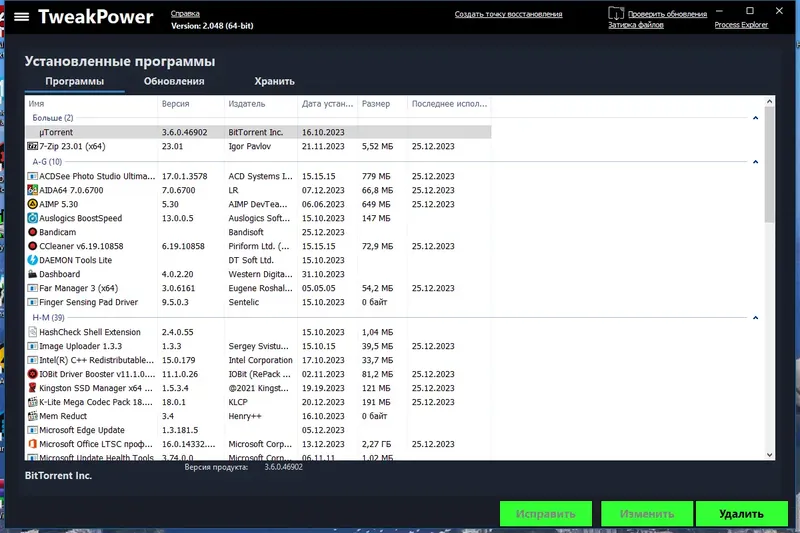The height and width of the screenshot is (533, 800).
Task: Select AIDA64 7.0.6700 entry
Action: (x=258, y=190)
